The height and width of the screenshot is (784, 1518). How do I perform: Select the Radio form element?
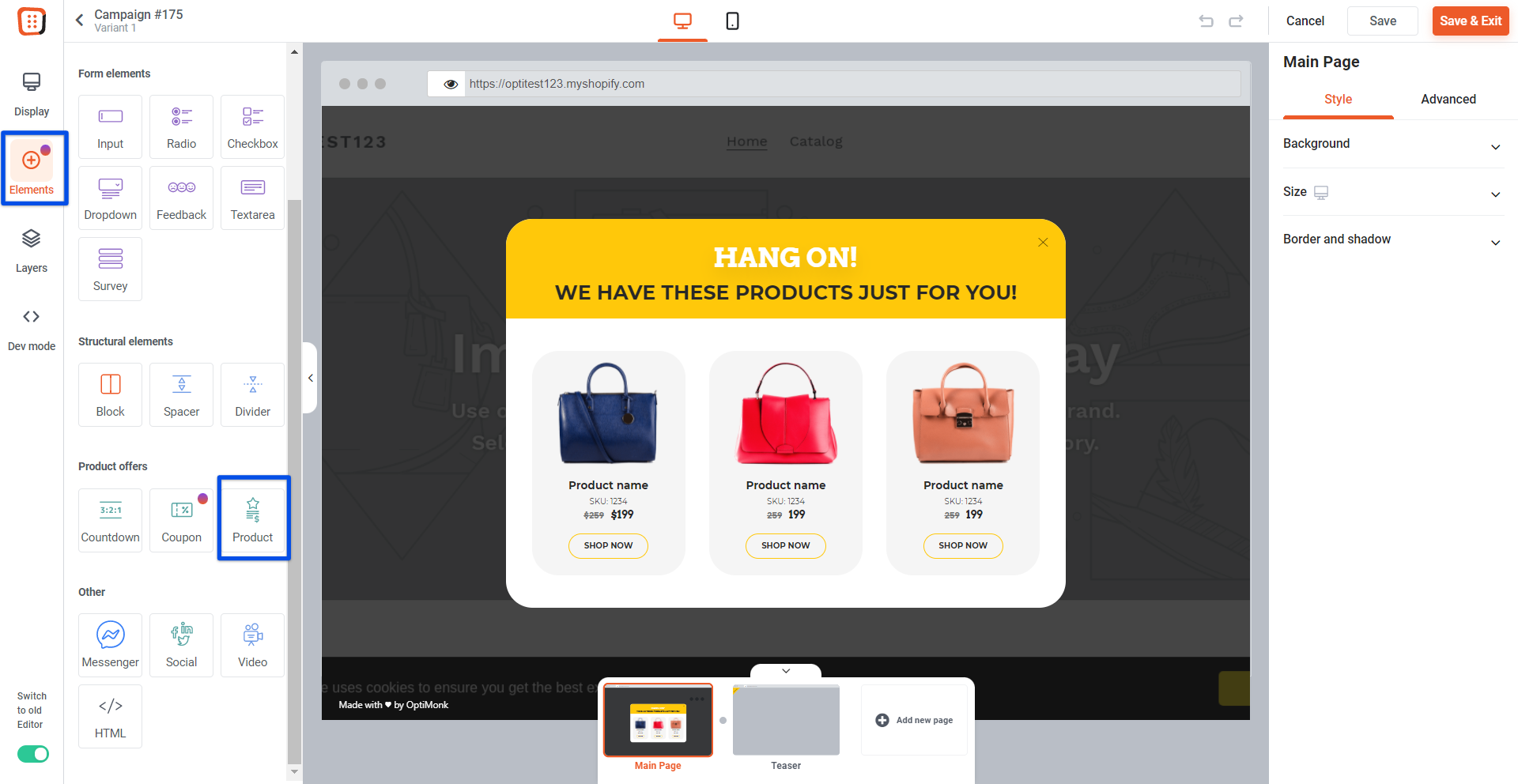coord(181,126)
